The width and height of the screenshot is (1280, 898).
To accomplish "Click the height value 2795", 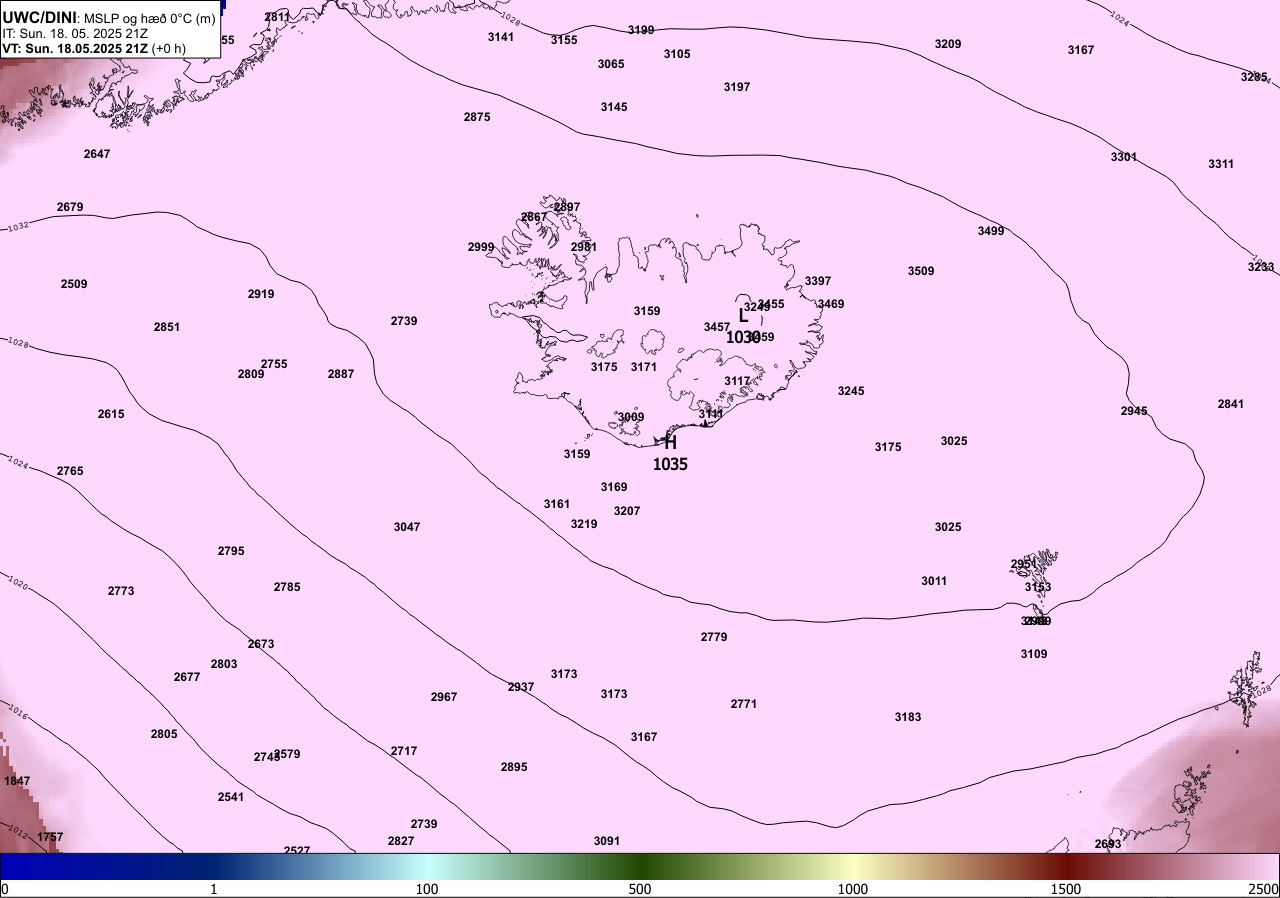I will click(x=231, y=551).
